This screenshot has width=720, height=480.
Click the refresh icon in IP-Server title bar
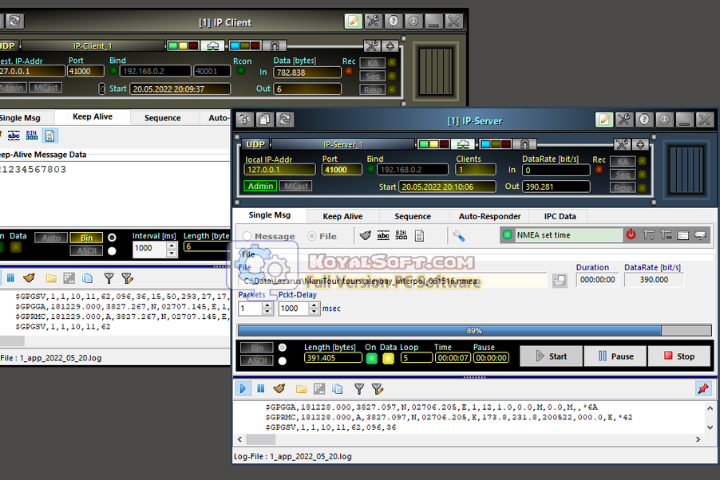pyautogui.click(x=285, y=120)
